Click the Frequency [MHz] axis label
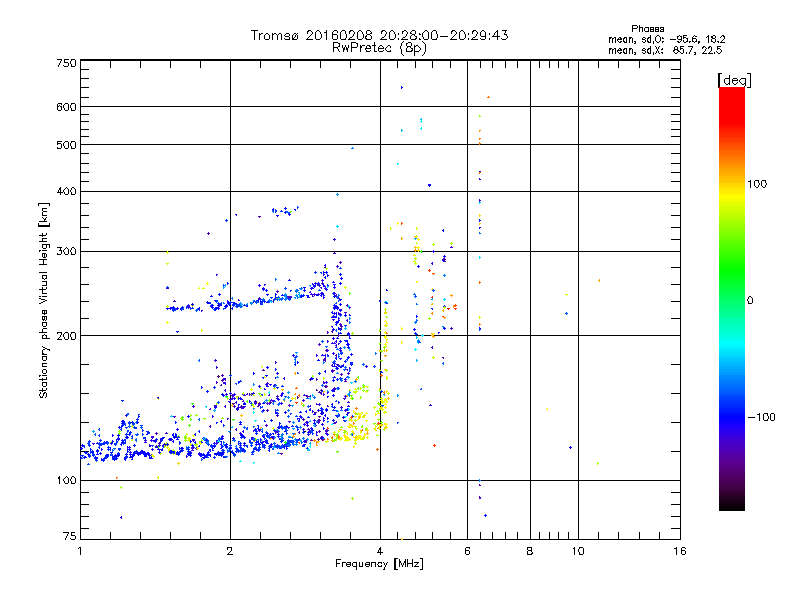This screenshot has width=800, height=600. [379, 564]
